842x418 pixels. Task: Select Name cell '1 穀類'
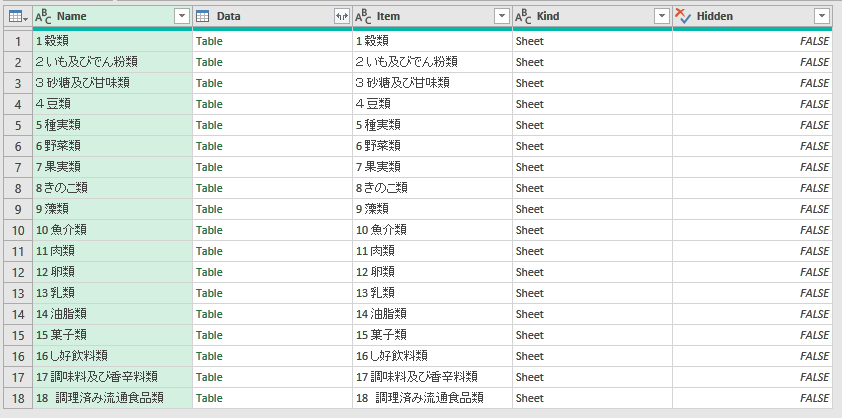coord(113,41)
